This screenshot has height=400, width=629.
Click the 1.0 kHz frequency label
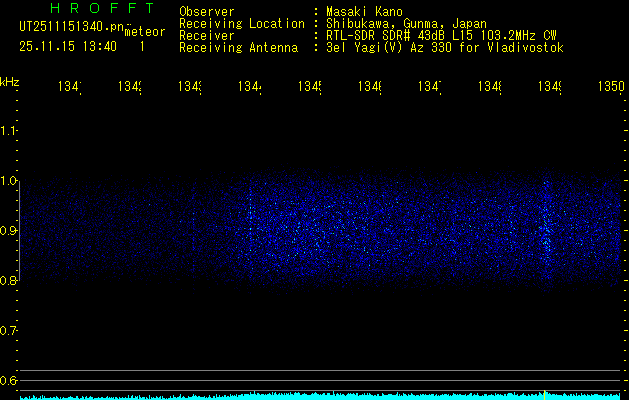9,181
